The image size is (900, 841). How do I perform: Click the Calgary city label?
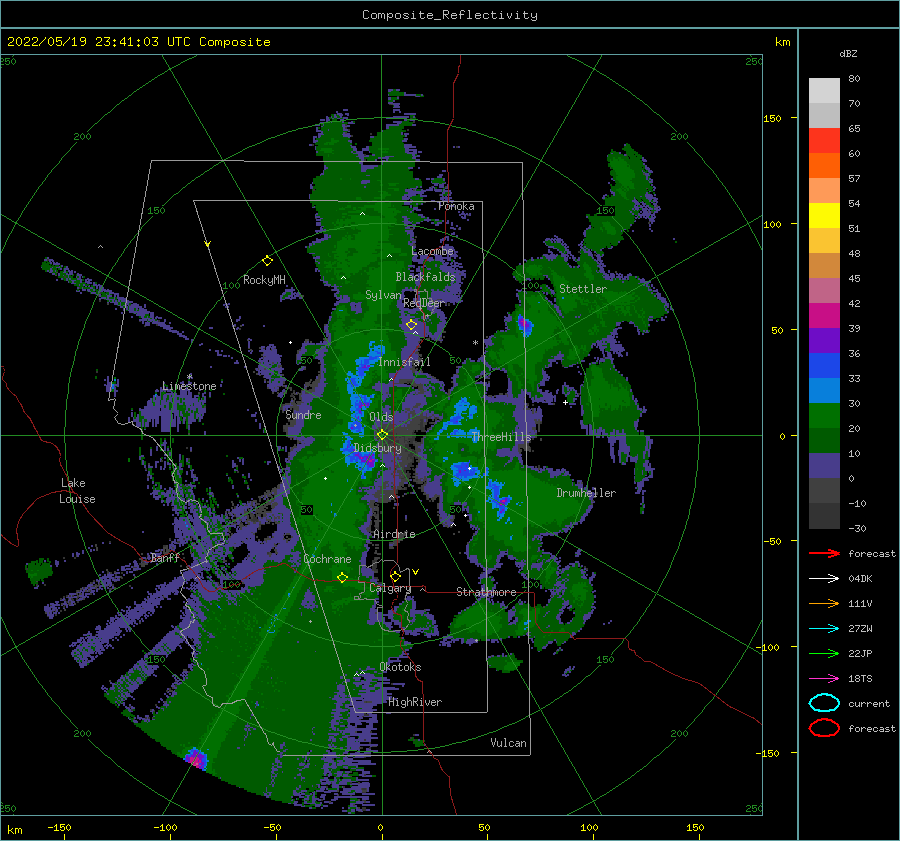(390, 588)
